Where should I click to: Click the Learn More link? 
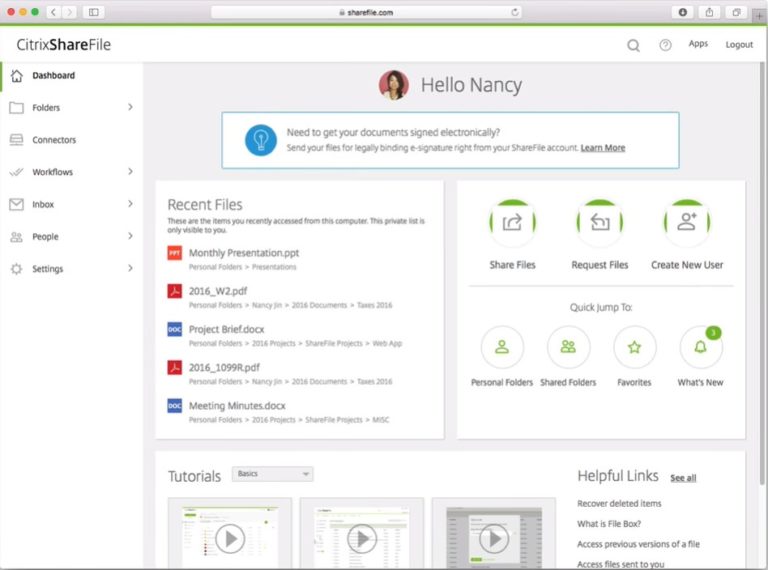602,148
